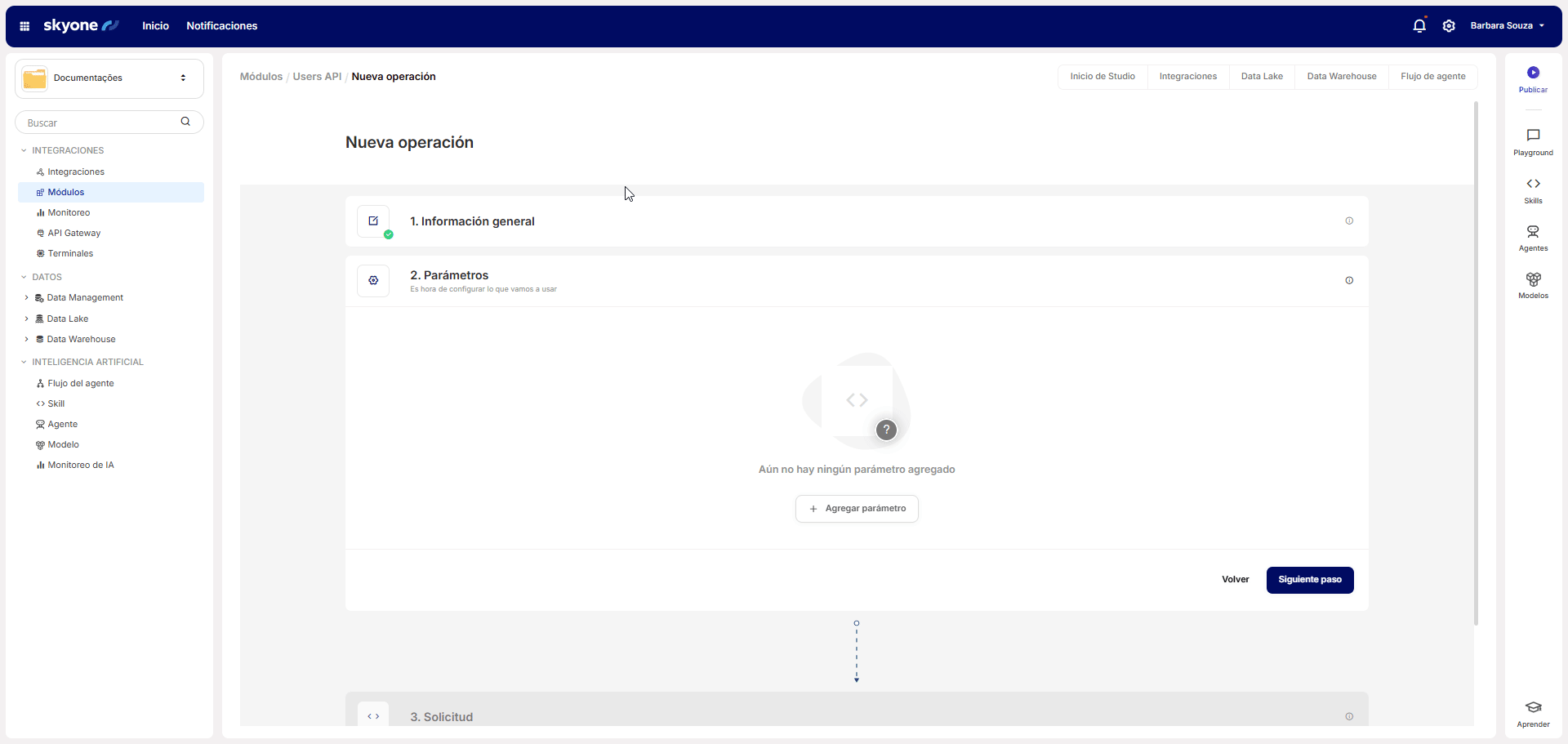Open the Barbara Souza user menu

1507,26
